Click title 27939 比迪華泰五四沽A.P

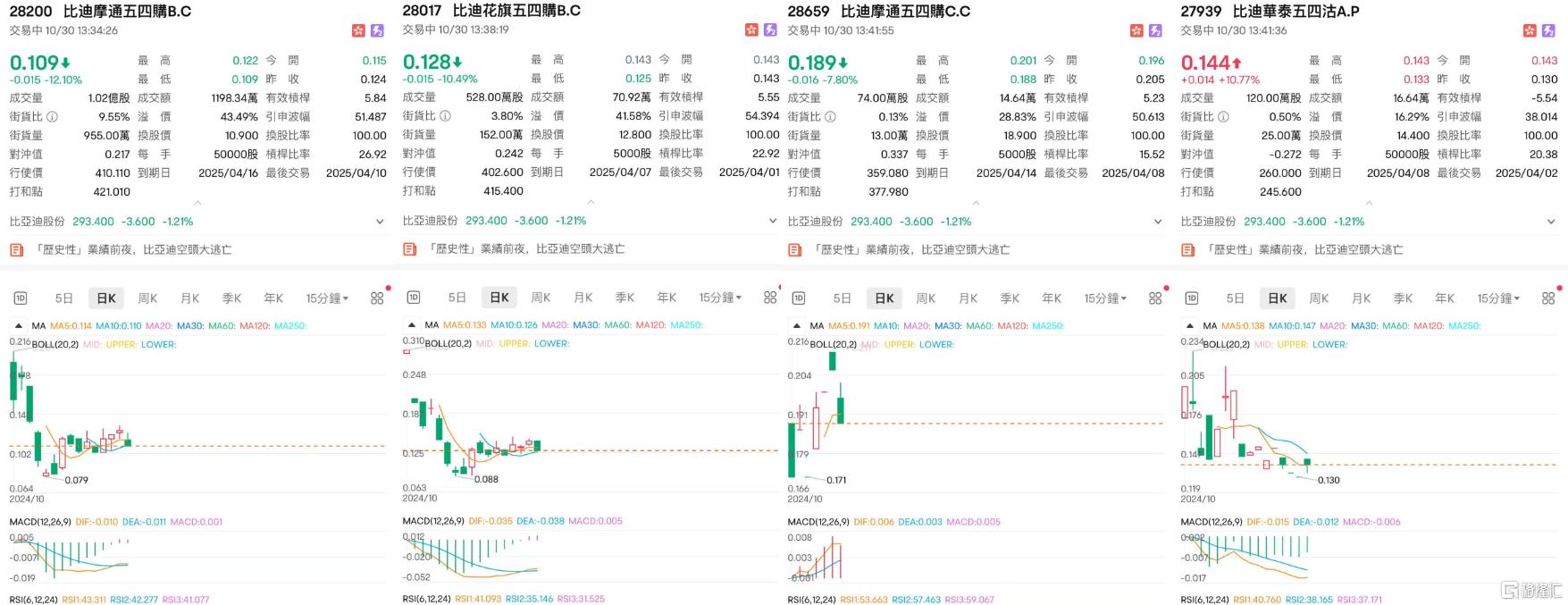pos(1270,12)
